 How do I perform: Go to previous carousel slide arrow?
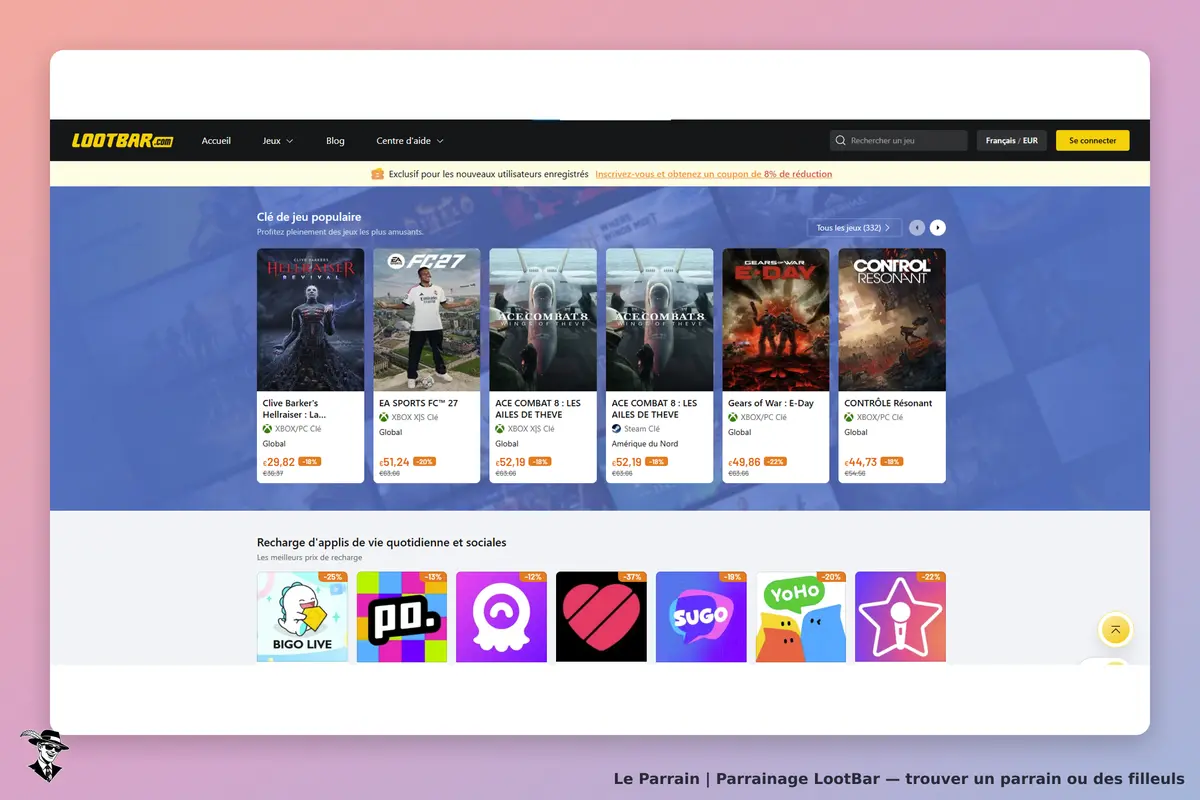tap(917, 228)
